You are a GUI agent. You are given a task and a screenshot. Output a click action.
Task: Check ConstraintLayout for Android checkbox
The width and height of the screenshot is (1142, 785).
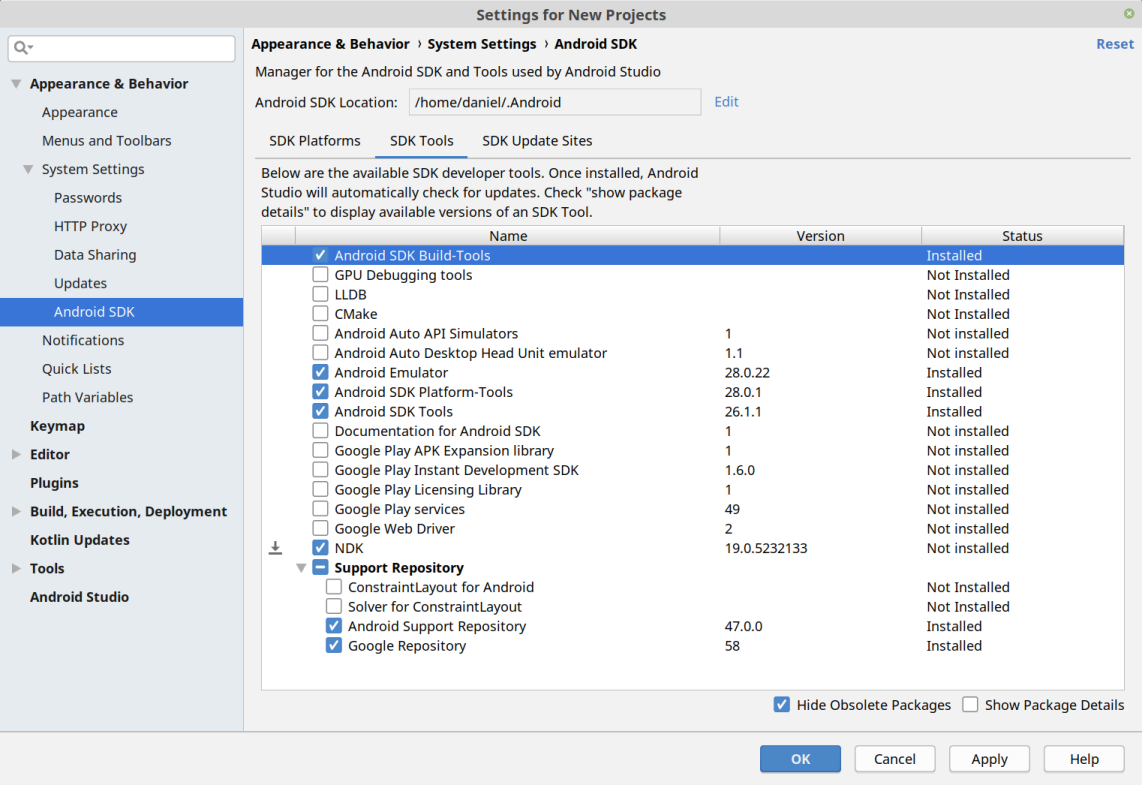(x=334, y=586)
